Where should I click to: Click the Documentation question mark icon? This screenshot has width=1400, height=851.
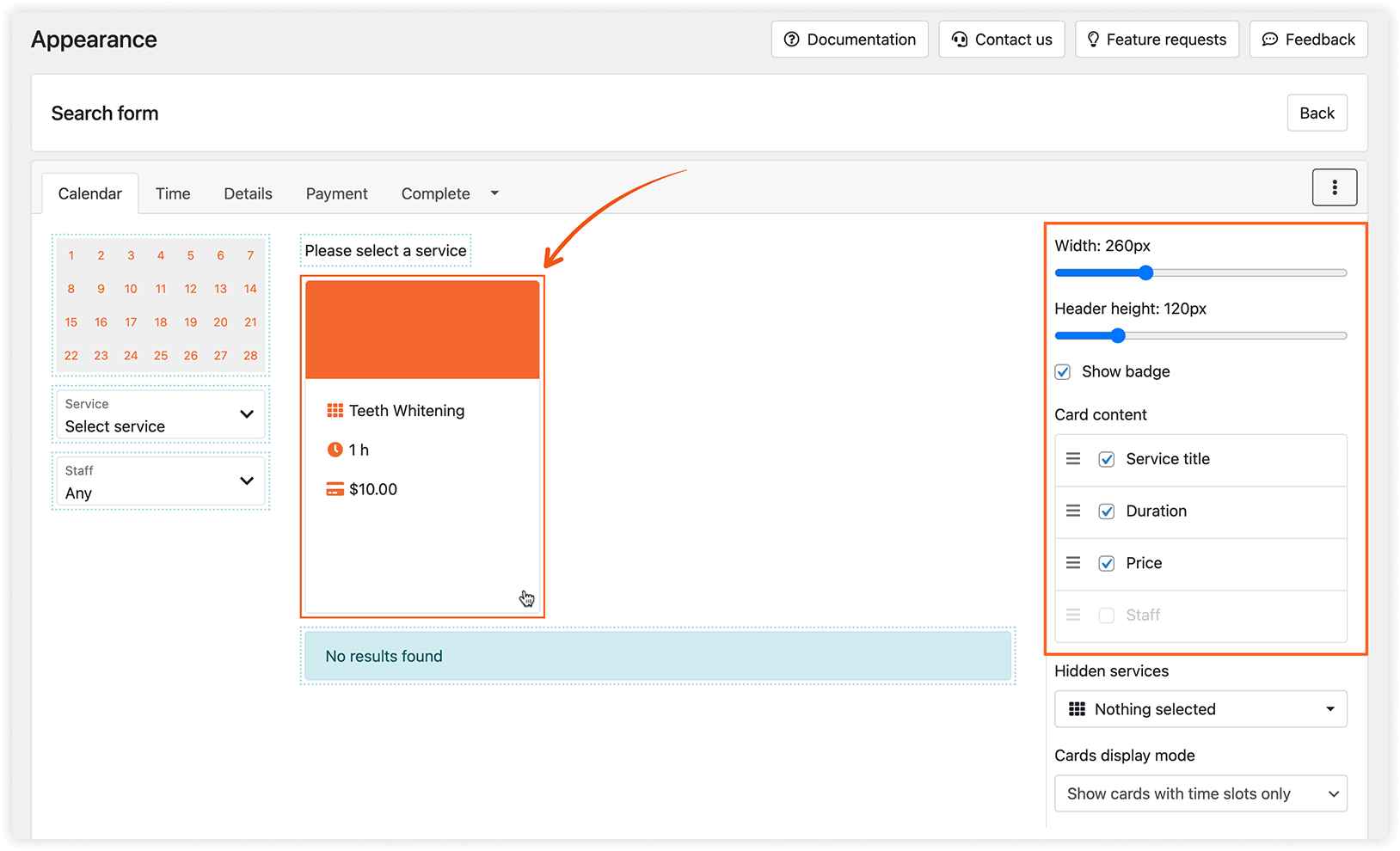790,39
